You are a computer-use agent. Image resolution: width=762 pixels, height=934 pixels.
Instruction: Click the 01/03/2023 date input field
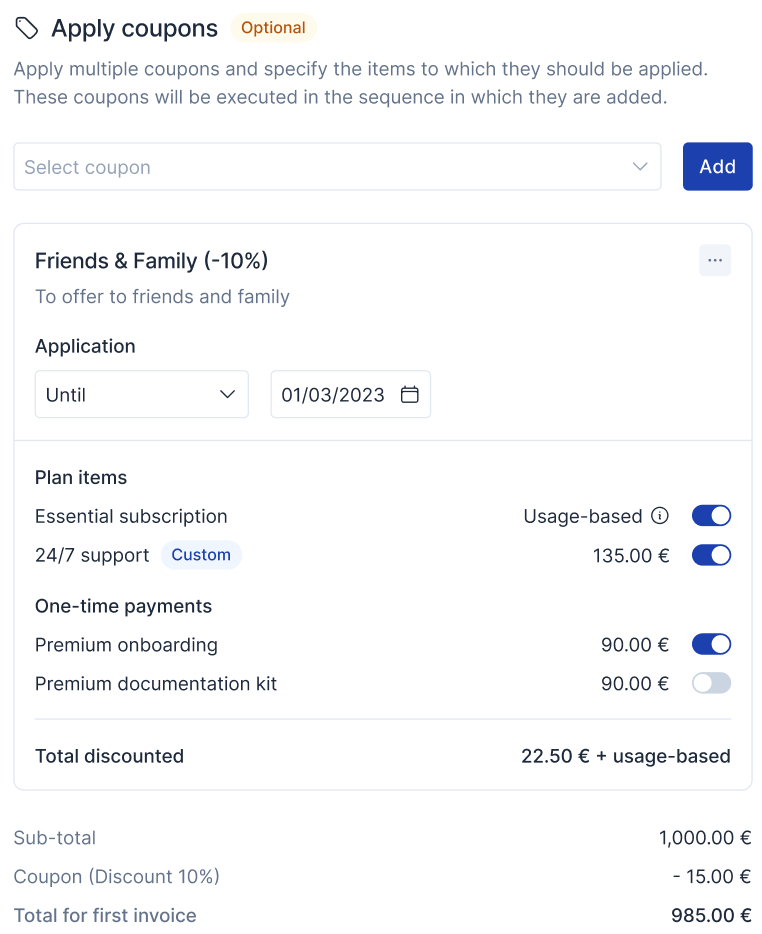coord(350,394)
